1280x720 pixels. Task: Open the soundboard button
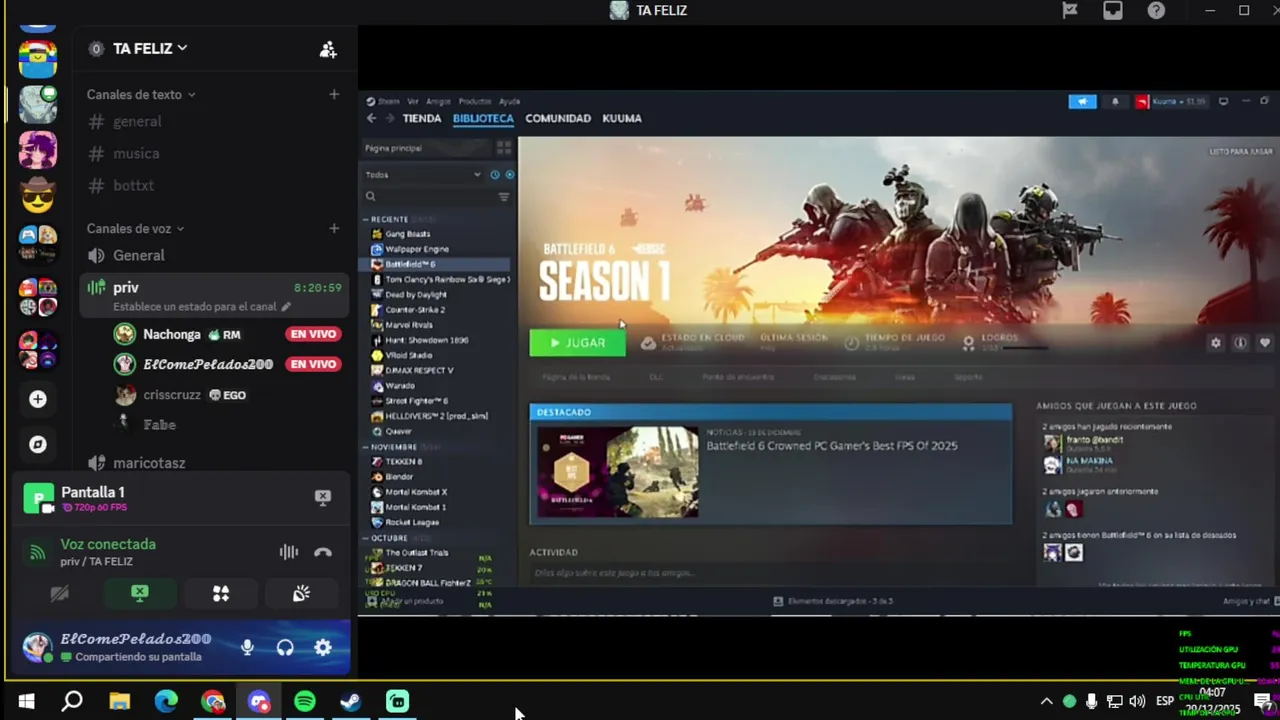coord(301,593)
